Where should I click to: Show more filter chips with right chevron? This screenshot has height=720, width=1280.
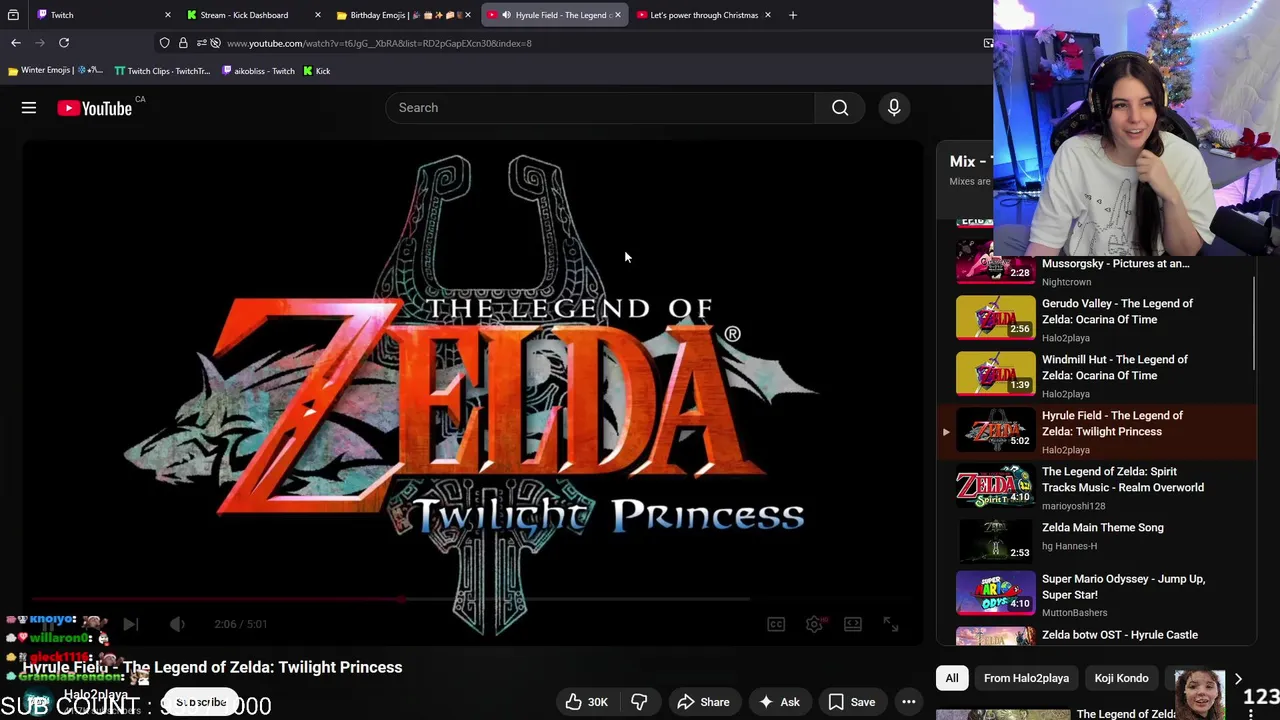[x=1238, y=678]
